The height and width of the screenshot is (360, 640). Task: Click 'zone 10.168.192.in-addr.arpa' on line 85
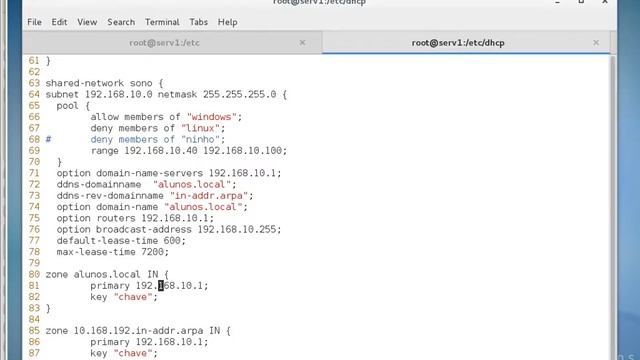(x=124, y=331)
